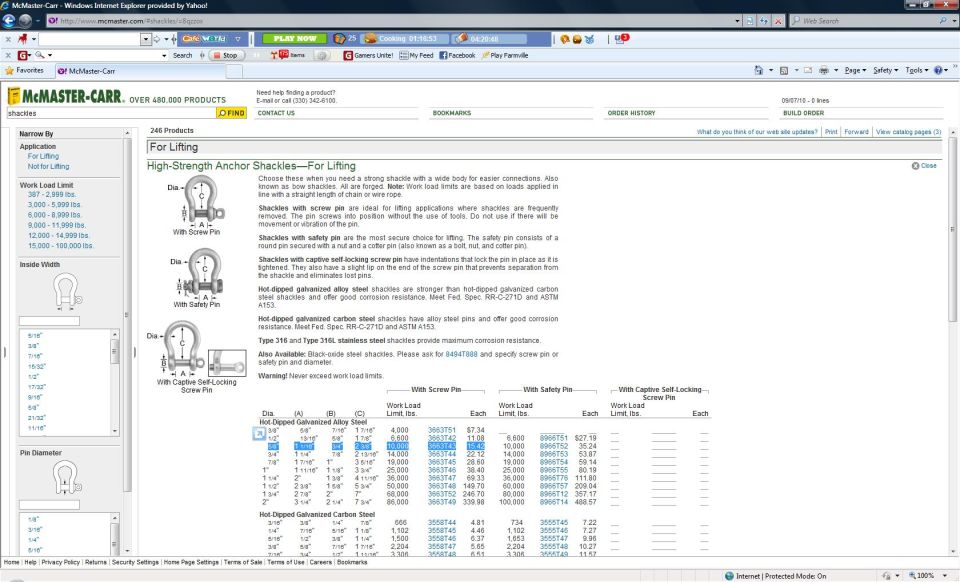This screenshot has width=960, height=582.
Task: Click the My Feed toolbar icon
Action: pyautogui.click(x=416, y=55)
